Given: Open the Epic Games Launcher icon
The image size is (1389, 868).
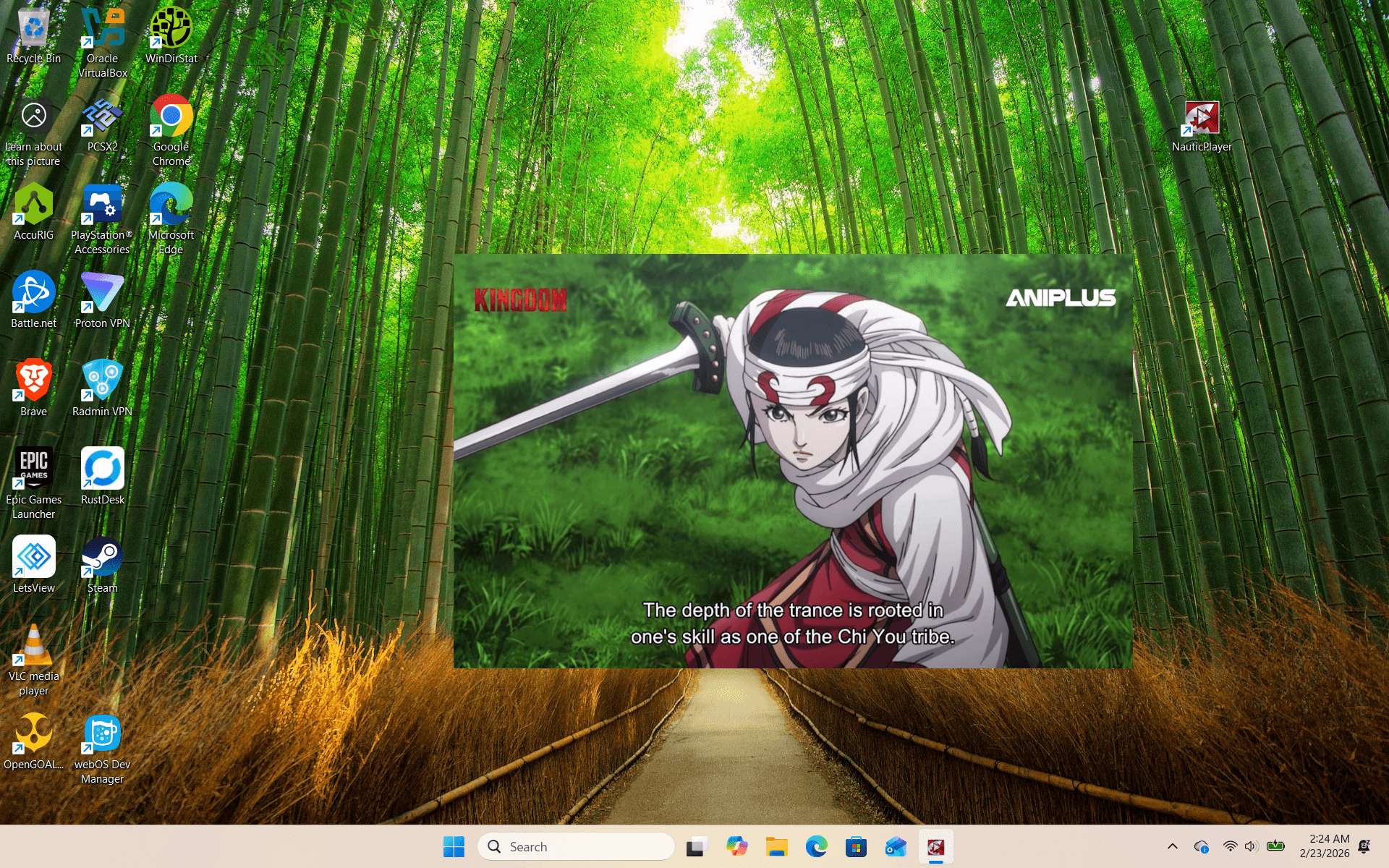Looking at the screenshot, I should click(x=33, y=470).
